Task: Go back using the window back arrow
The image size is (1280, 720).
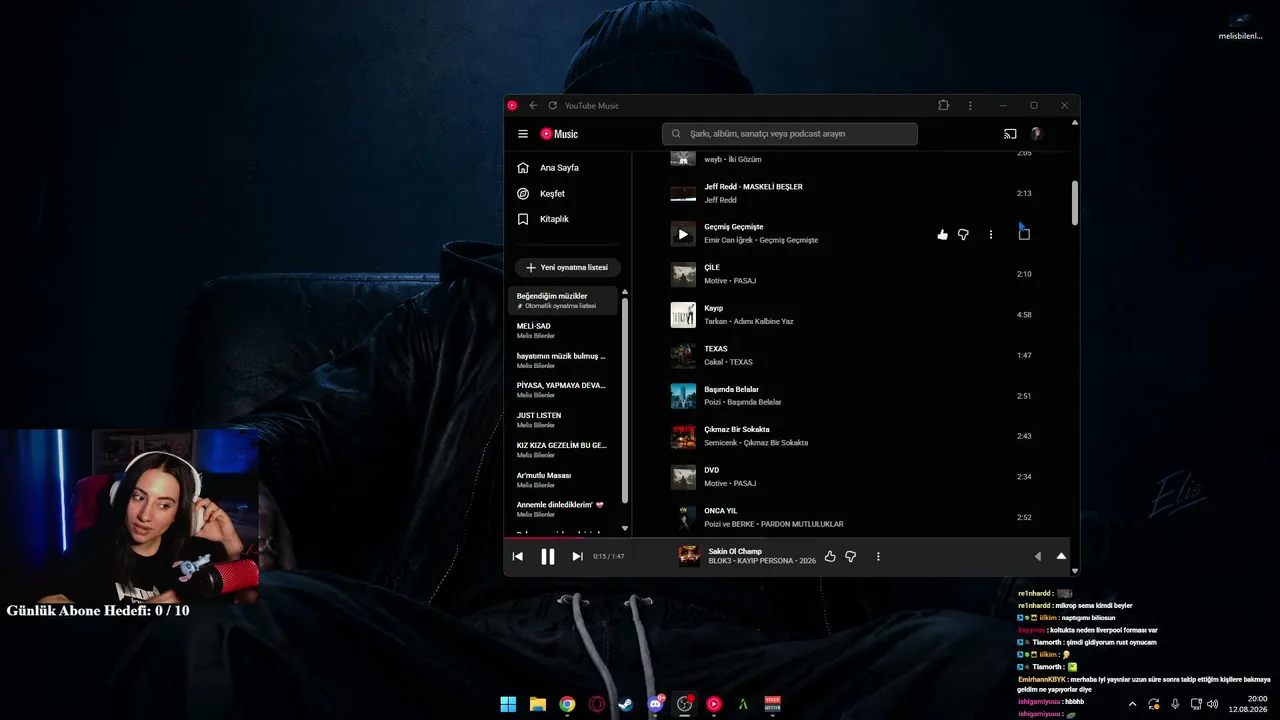Action: (x=533, y=106)
